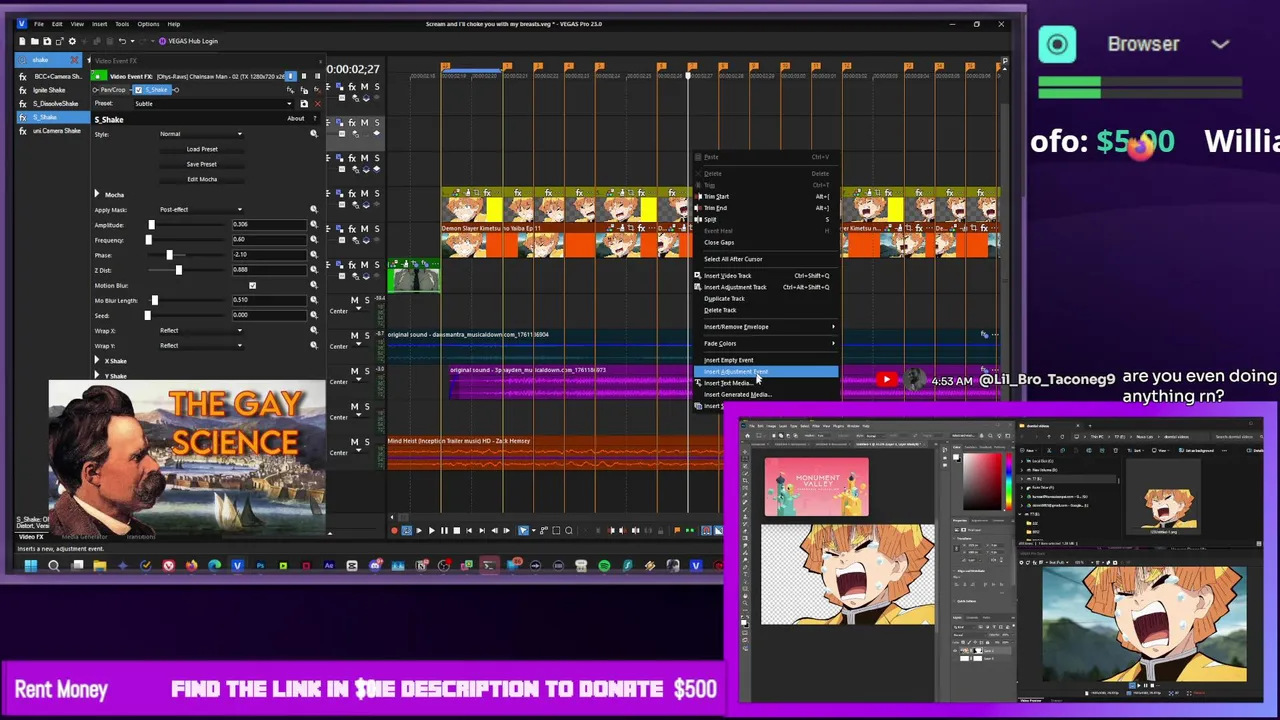1280x720 pixels.
Task: Click red Delete Preset X icon
Action: pos(317,104)
